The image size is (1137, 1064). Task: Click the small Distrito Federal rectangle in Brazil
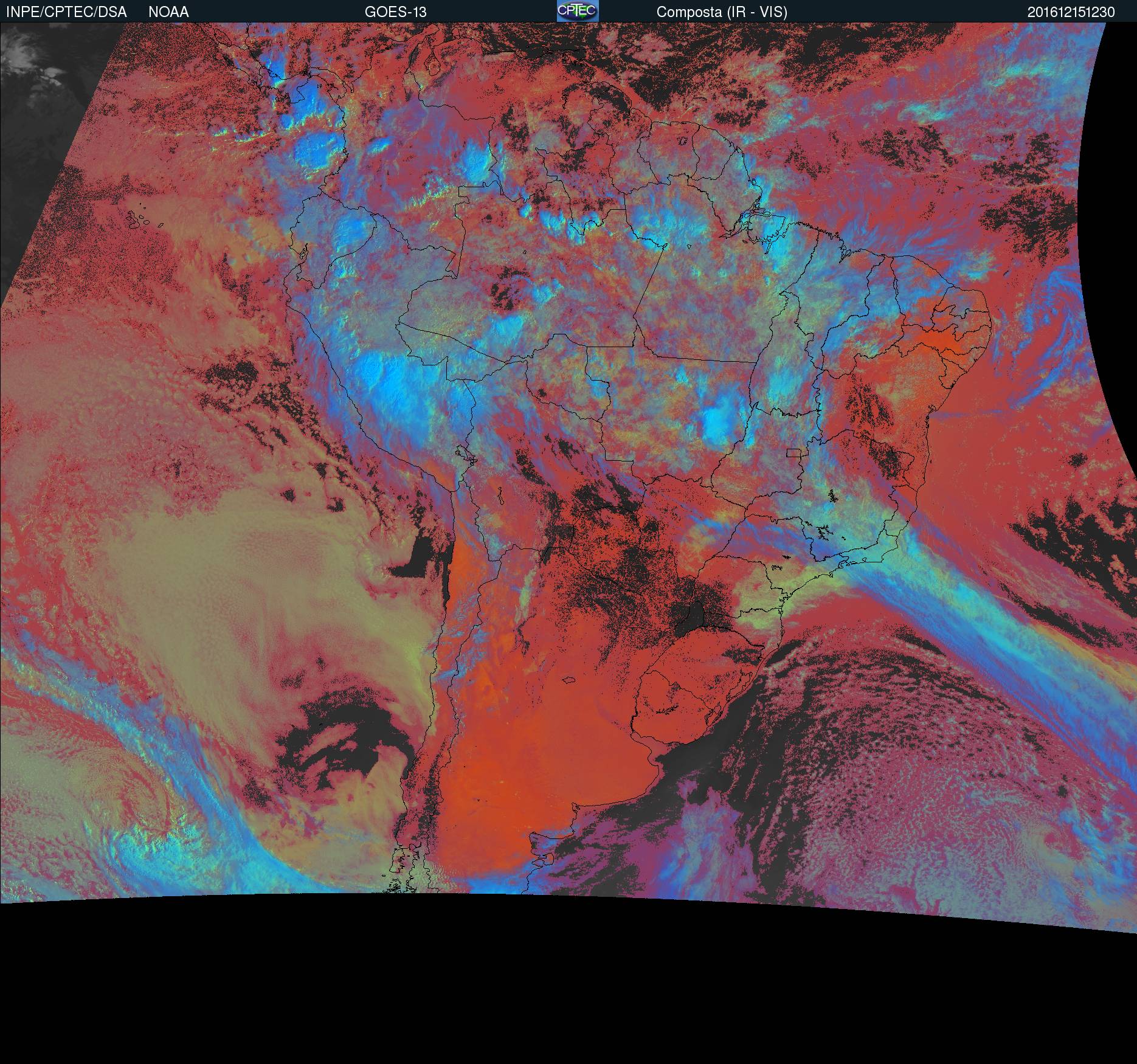click(793, 452)
